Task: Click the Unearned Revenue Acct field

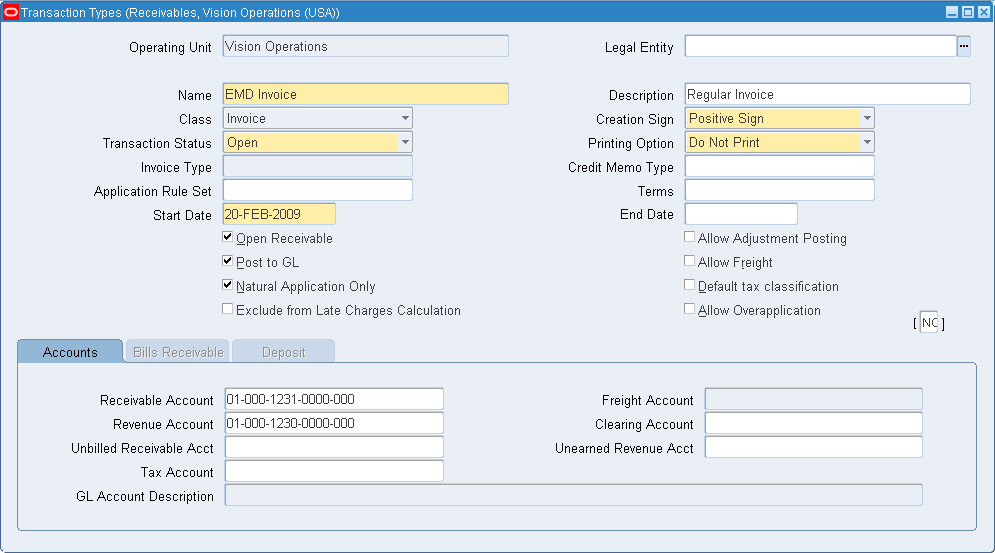Action: click(x=814, y=448)
